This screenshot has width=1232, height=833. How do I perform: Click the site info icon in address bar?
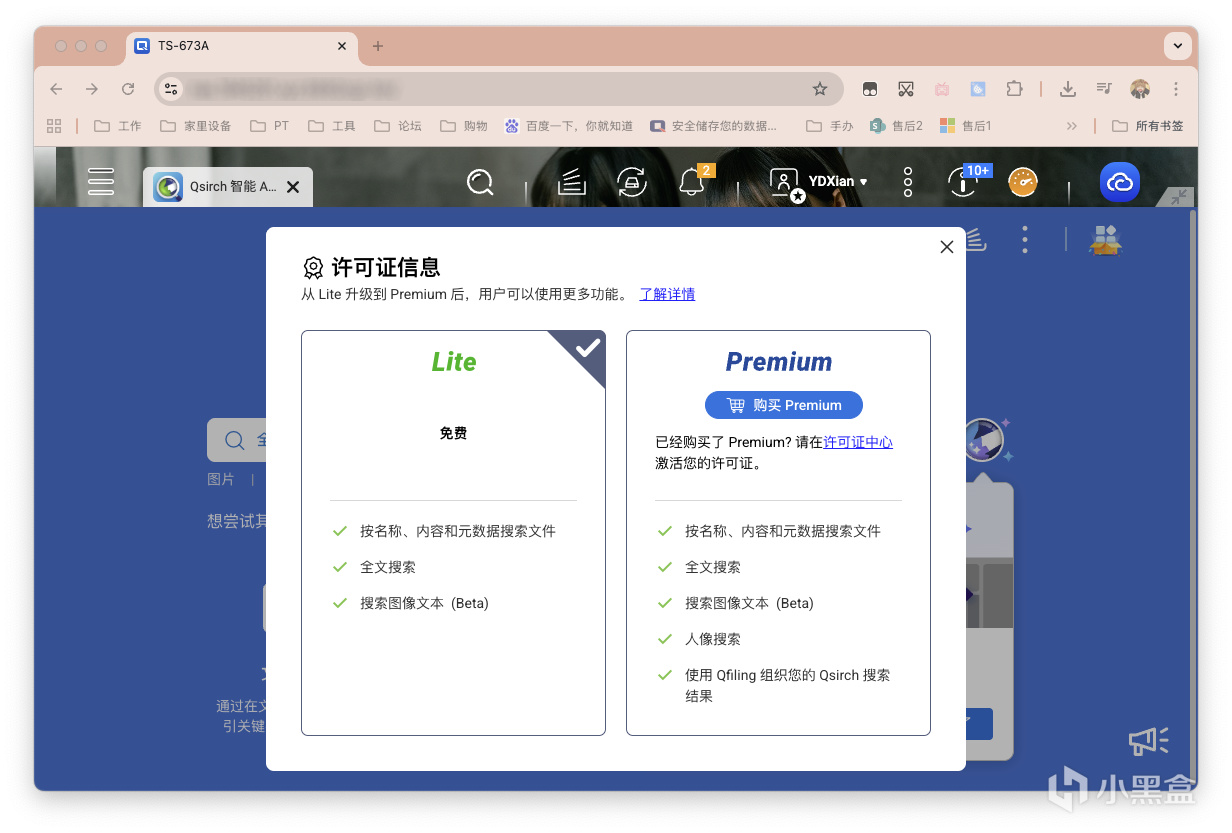click(x=171, y=89)
